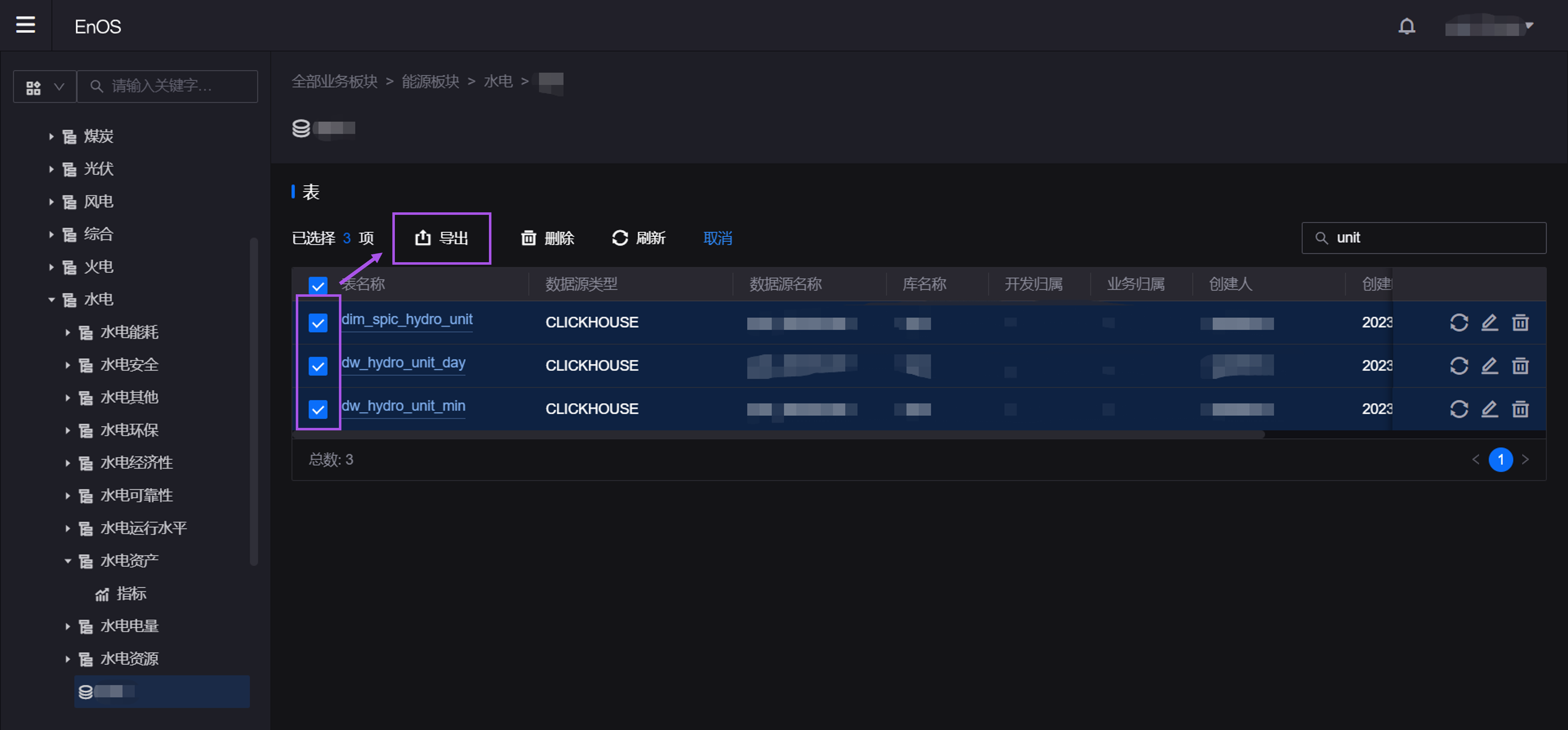Screen dimensions: 1568x730
Task: Expand the 综合 tree node
Action: (51, 234)
